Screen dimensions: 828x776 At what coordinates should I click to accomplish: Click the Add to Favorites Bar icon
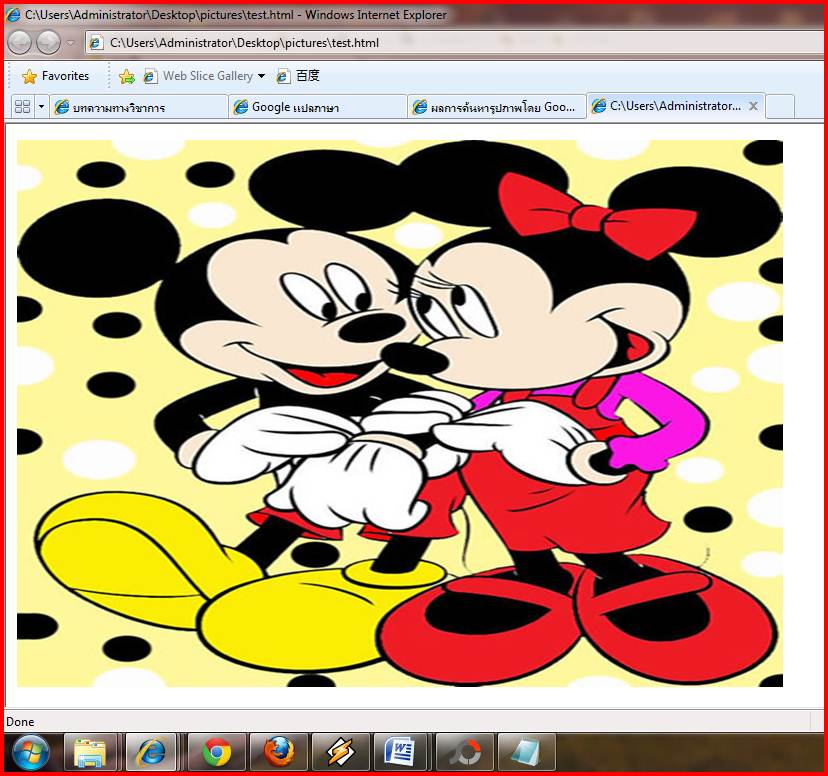point(127,77)
